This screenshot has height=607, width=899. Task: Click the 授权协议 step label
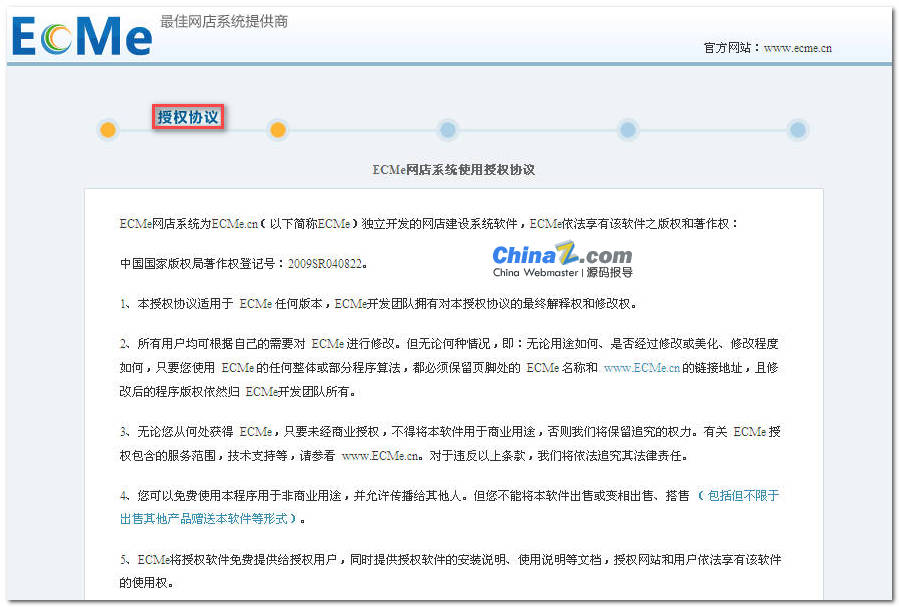(x=188, y=117)
